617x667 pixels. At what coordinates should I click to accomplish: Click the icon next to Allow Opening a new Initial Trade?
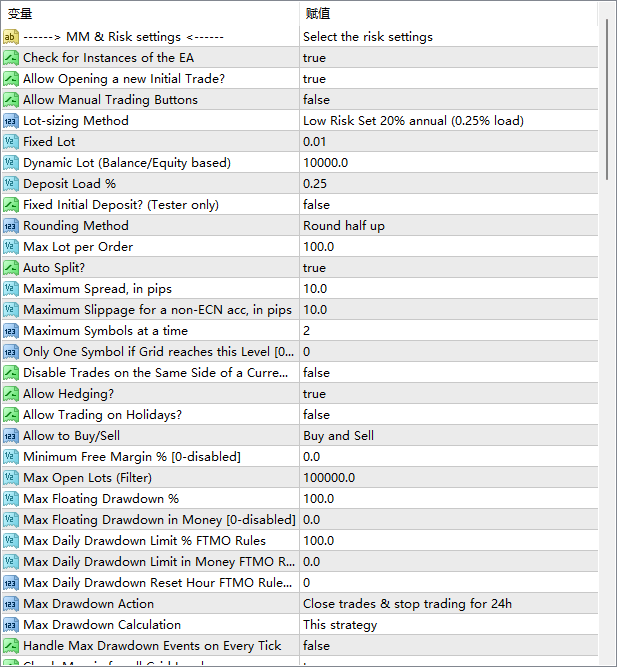point(11,79)
